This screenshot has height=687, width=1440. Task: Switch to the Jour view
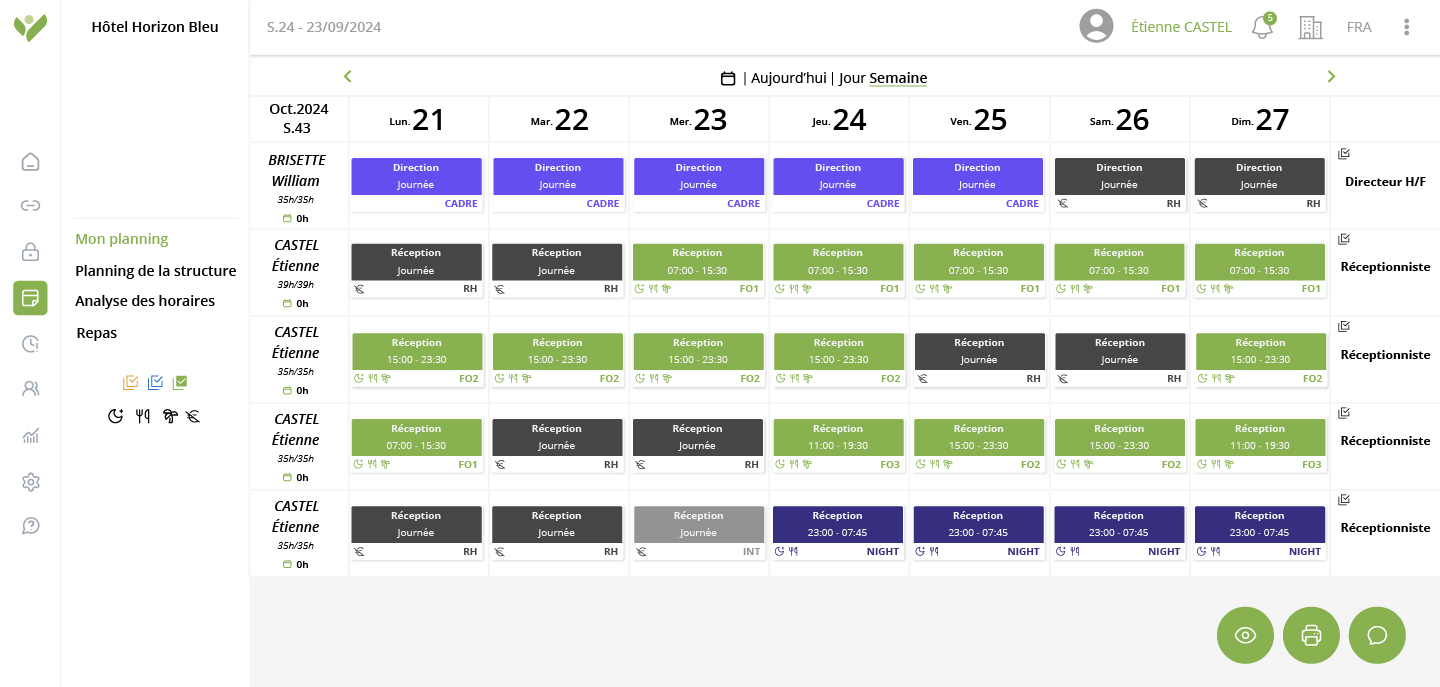click(852, 78)
